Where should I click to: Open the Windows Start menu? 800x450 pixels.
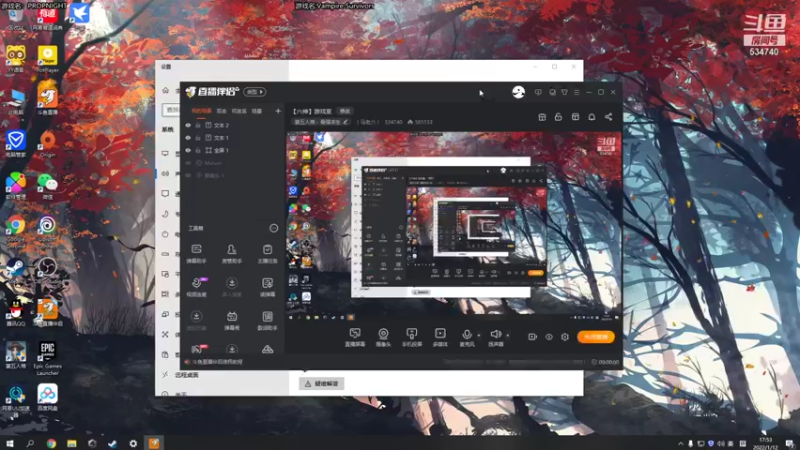(10, 443)
